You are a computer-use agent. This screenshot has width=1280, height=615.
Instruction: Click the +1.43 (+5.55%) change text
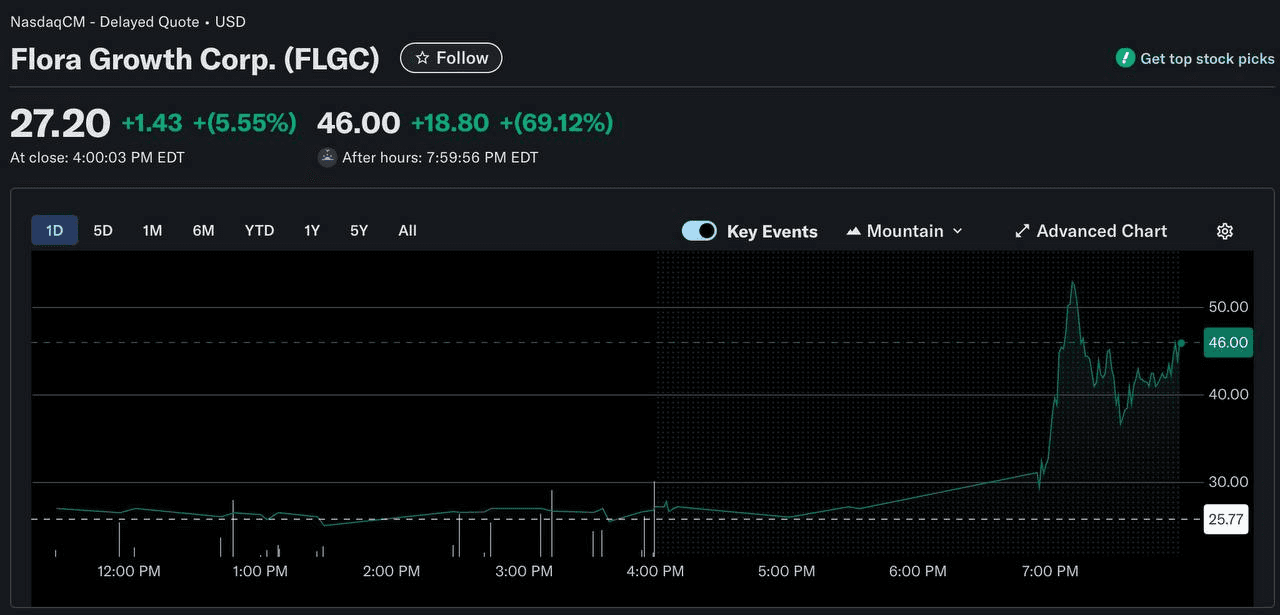tap(209, 123)
